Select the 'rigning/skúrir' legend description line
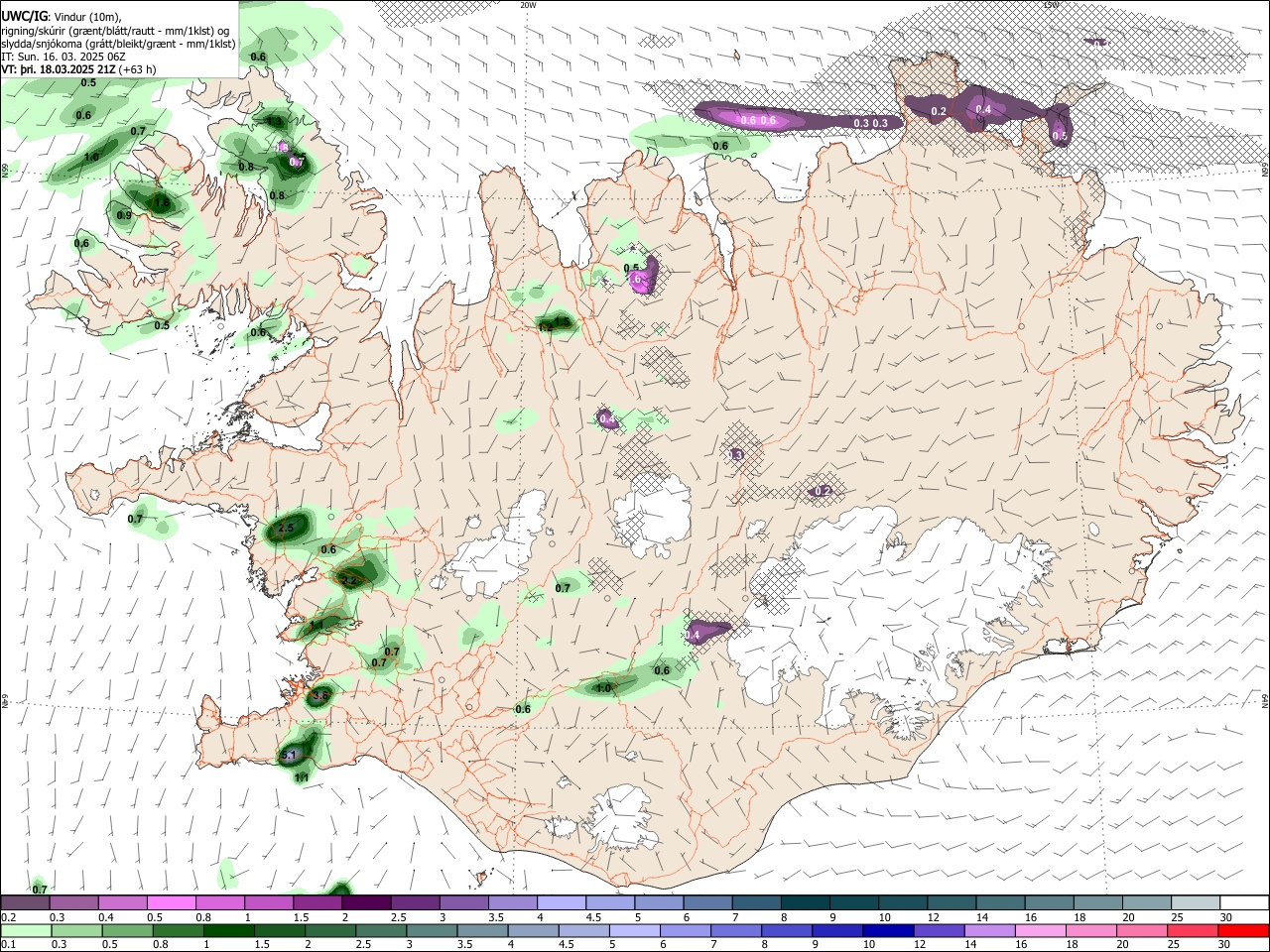Screen dimensions: 1270x952 pyautogui.click(x=115, y=30)
